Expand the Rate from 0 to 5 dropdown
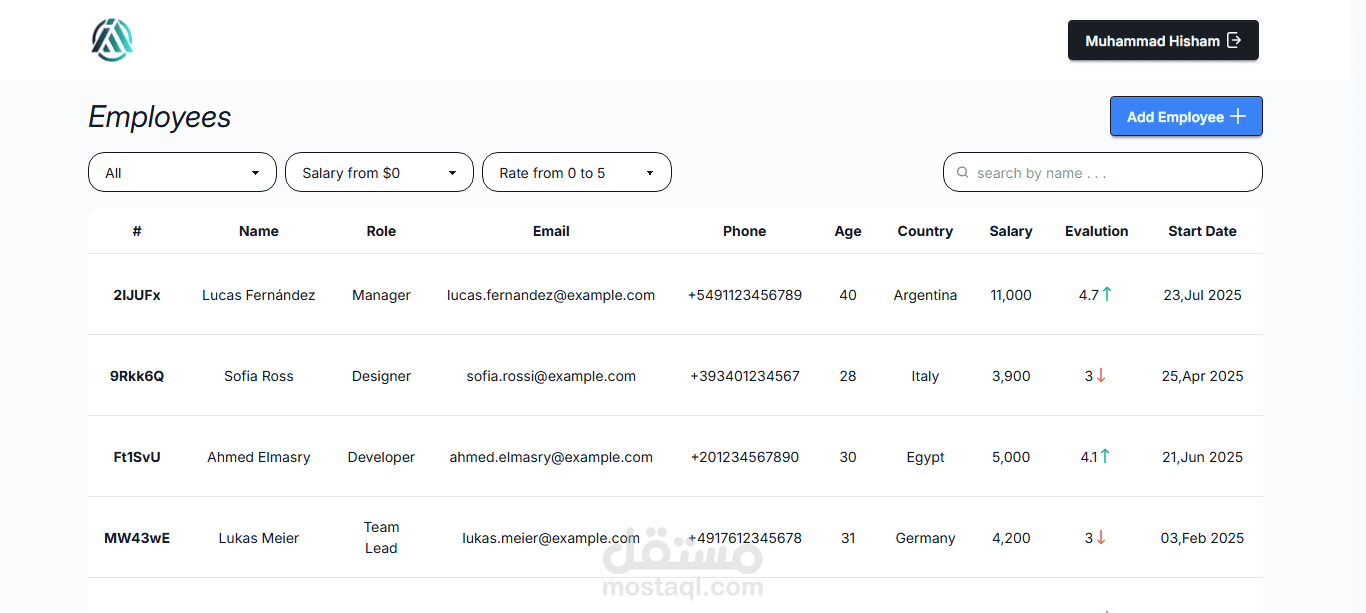Viewport: 1366px width, 613px height. (x=577, y=172)
